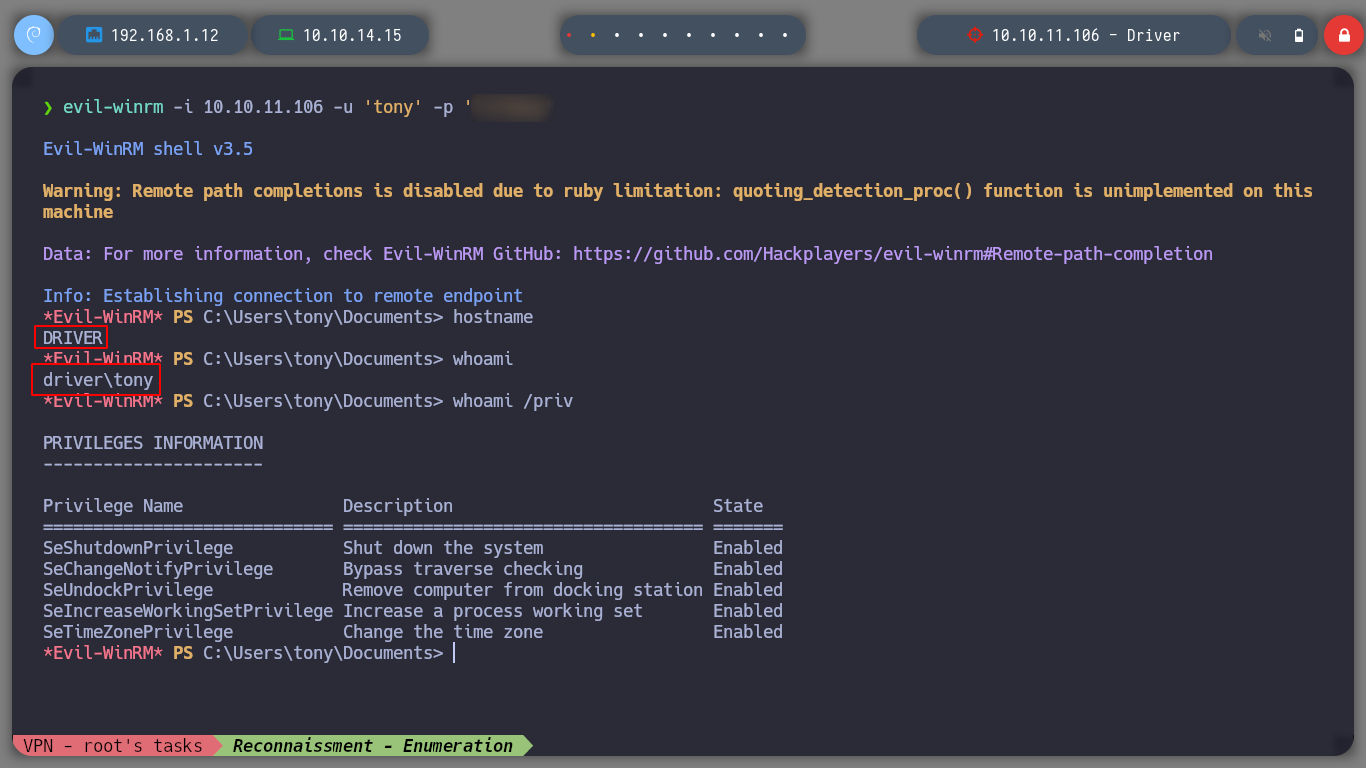The image size is (1366, 768).
Task: Click the "Increase a process working set" description
Action: (493, 611)
